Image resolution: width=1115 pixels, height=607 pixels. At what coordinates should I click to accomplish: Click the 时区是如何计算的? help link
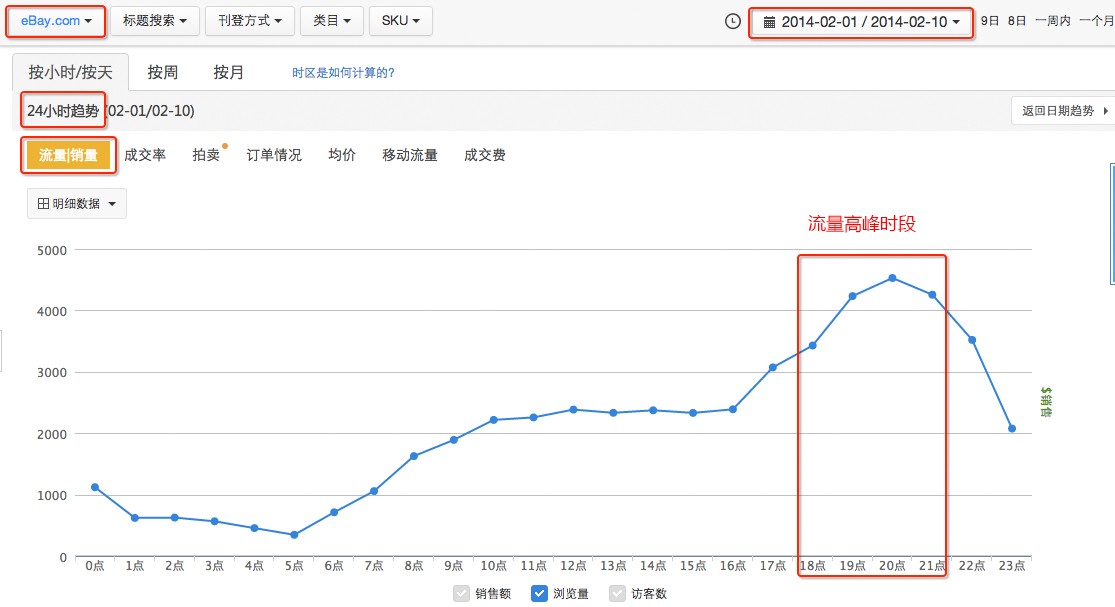(x=342, y=73)
